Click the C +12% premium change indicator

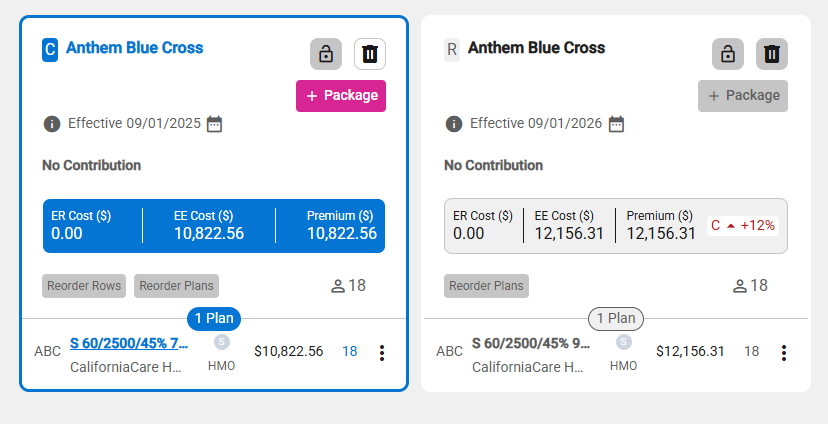pos(742,225)
